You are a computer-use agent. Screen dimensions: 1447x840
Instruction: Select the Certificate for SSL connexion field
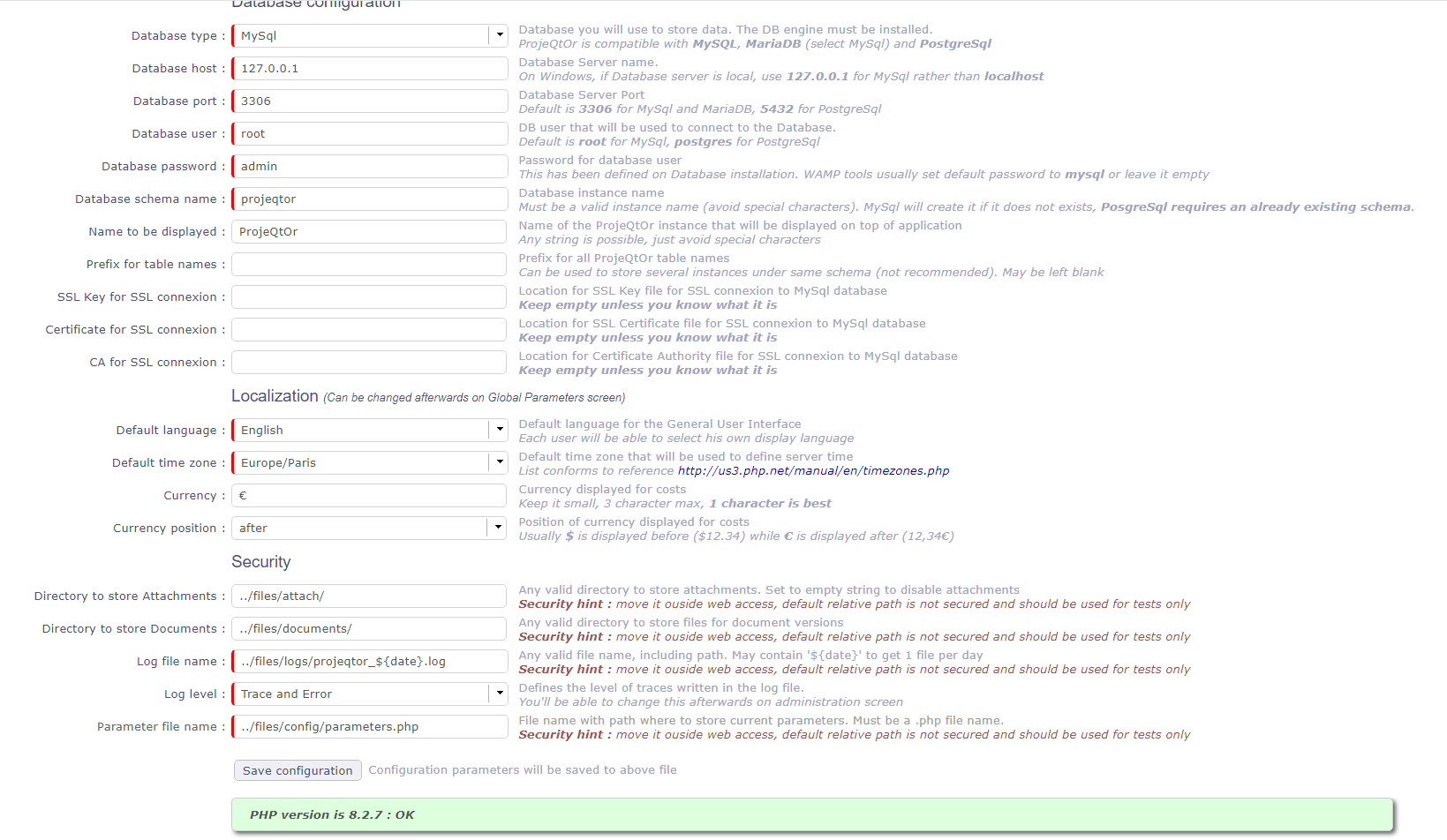pos(369,329)
